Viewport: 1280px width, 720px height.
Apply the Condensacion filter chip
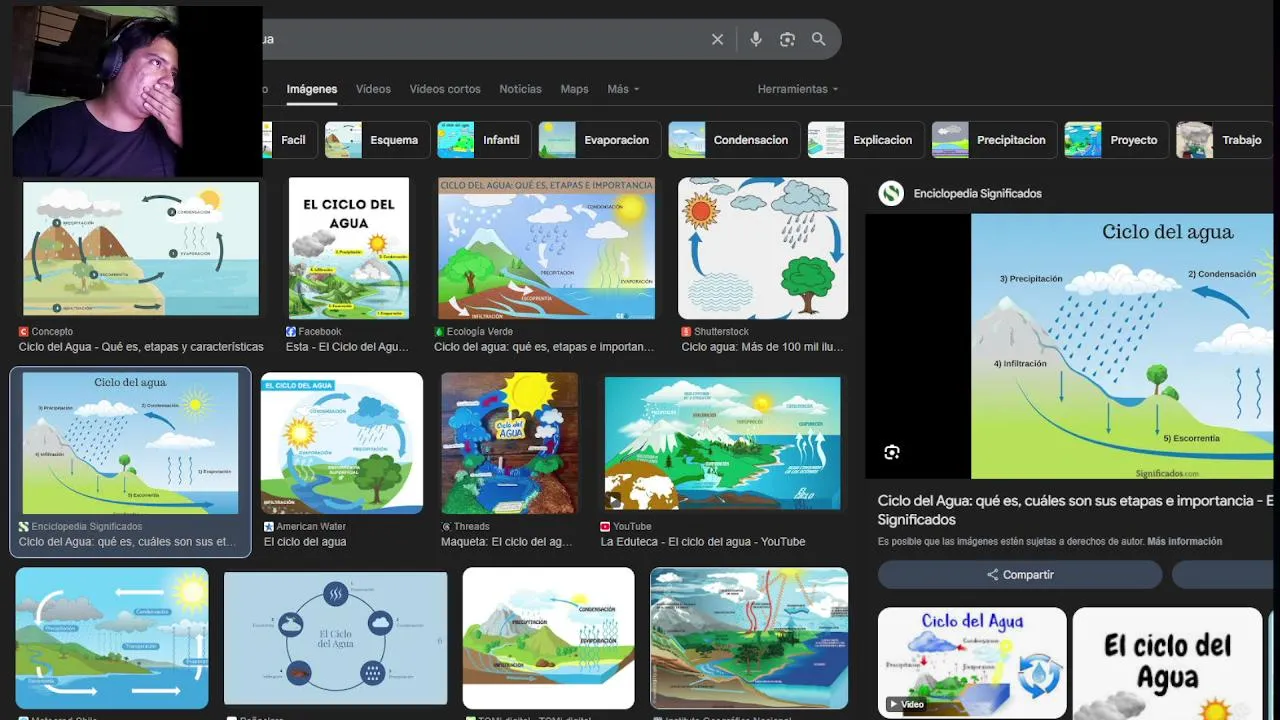point(734,140)
